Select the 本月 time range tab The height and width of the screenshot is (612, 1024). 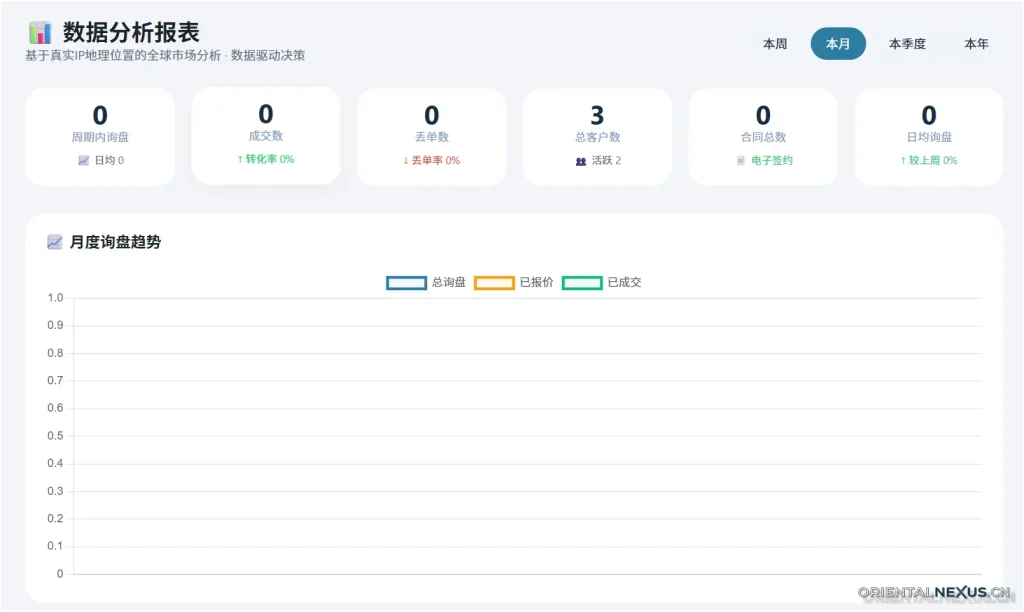coord(838,44)
